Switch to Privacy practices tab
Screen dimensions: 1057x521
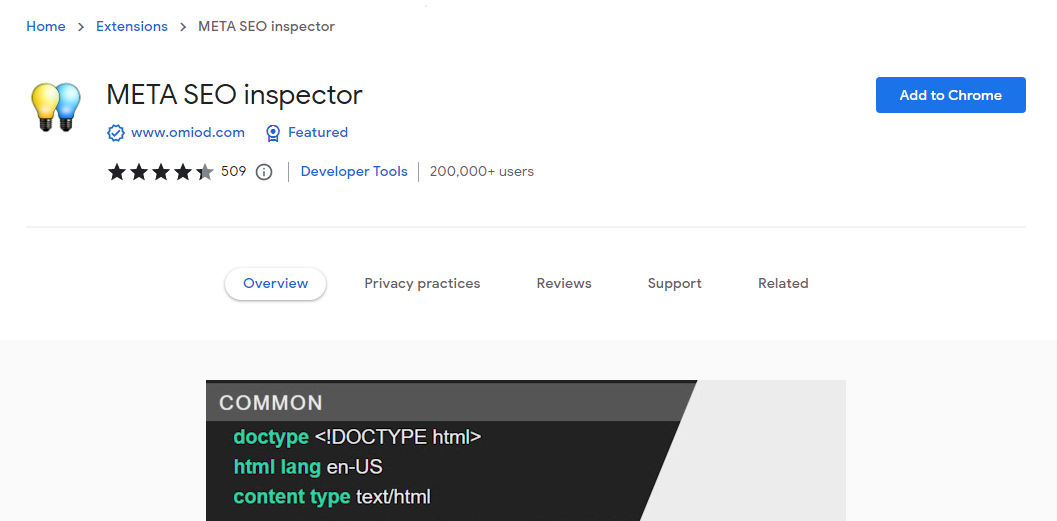pyautogui.click(x=422, y=284)
